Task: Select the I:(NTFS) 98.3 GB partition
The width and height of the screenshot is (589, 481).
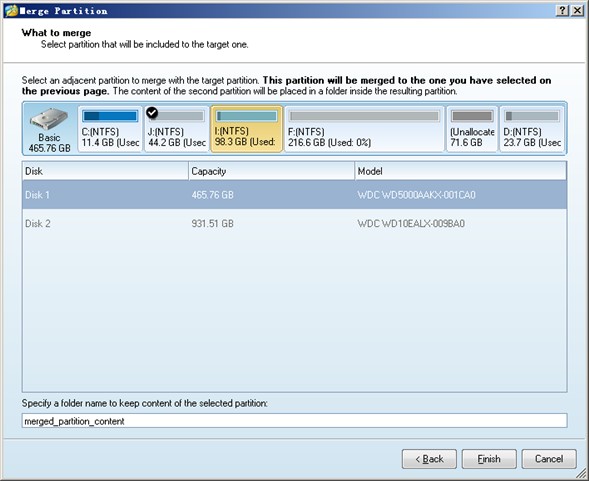Action: click(246, 129)
